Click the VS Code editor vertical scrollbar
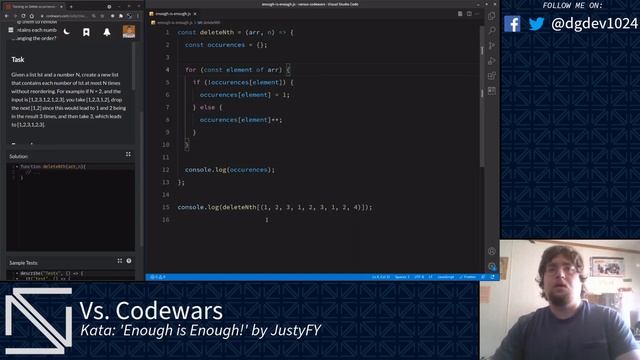The width and height of the screenshot is (640, 360). [x=482, y=96]
